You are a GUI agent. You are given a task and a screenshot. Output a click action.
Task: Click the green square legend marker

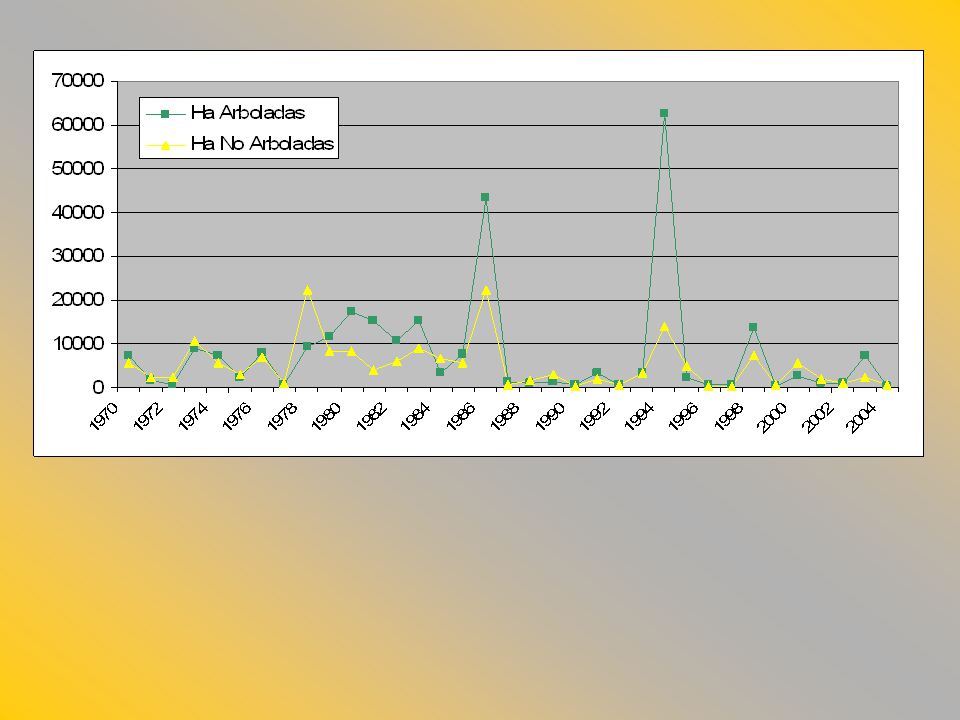165,113
